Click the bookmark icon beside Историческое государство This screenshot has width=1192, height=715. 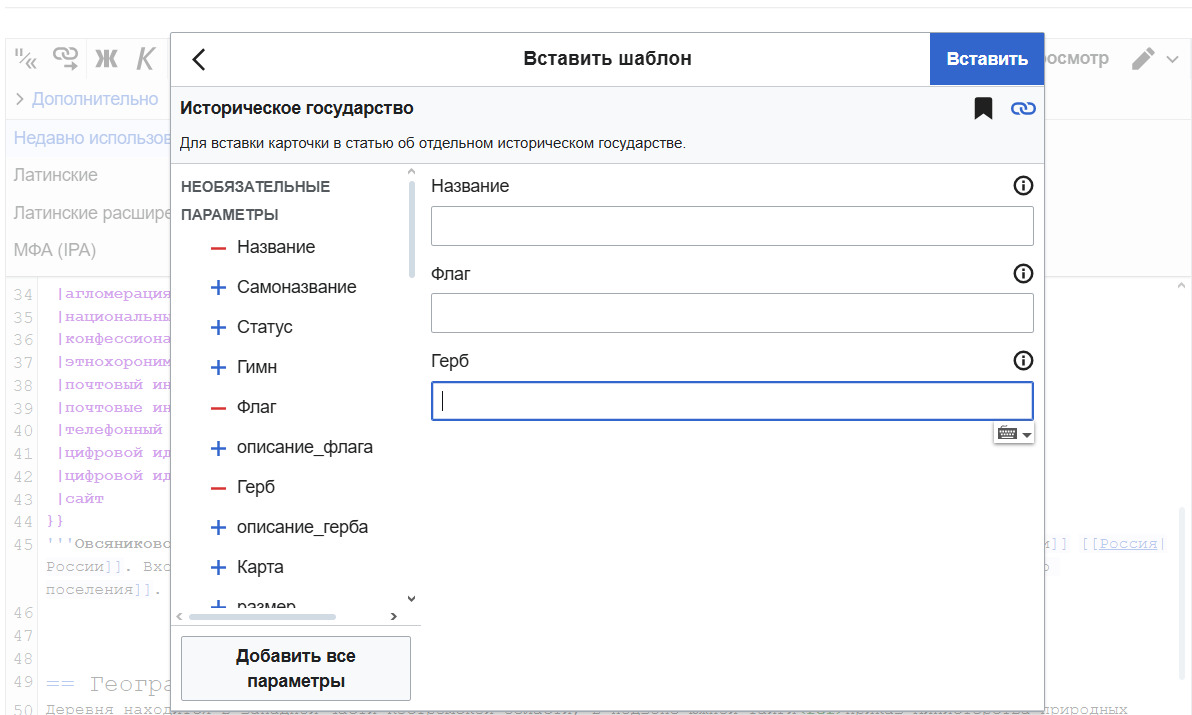[x=983, y=109]
